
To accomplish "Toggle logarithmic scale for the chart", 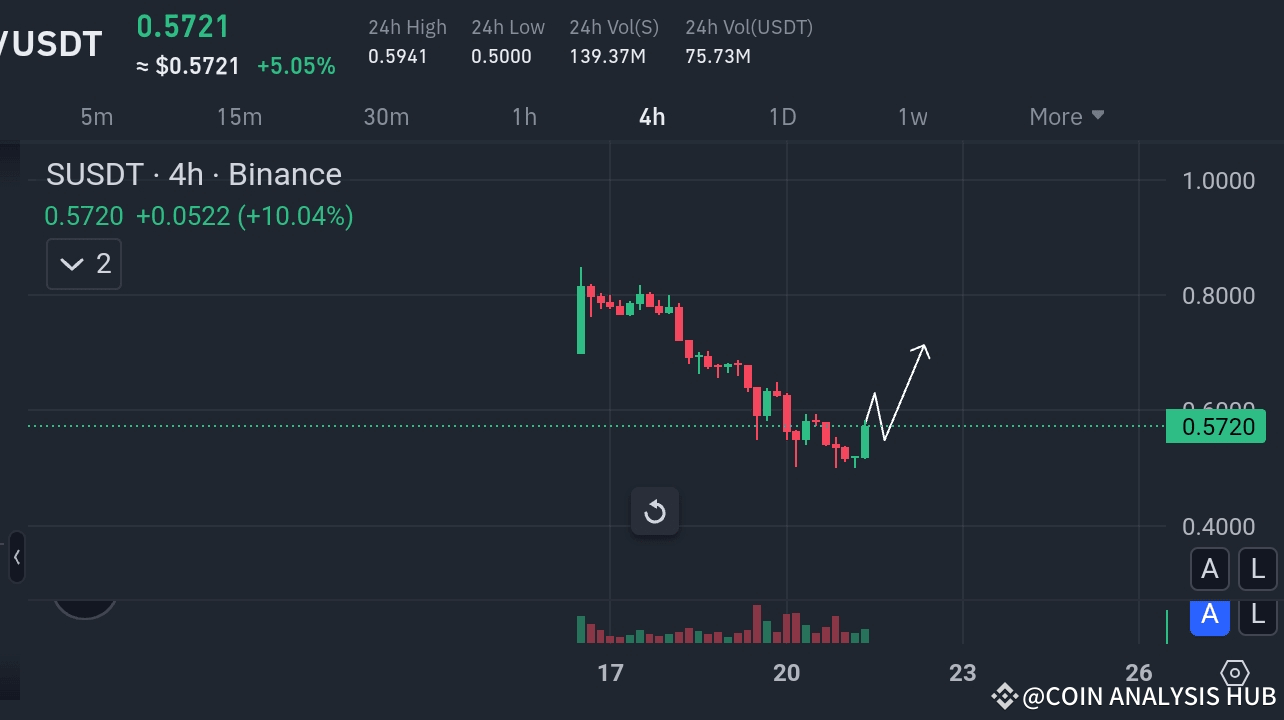I will [1257, 568].
